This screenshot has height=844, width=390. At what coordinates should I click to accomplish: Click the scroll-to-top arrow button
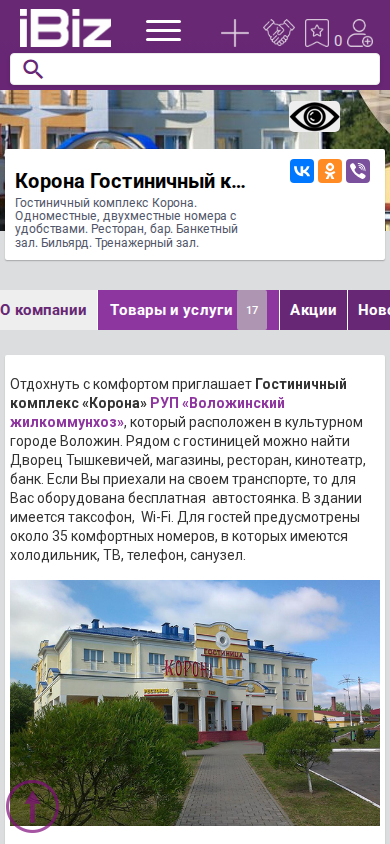(x=32, y=806)
